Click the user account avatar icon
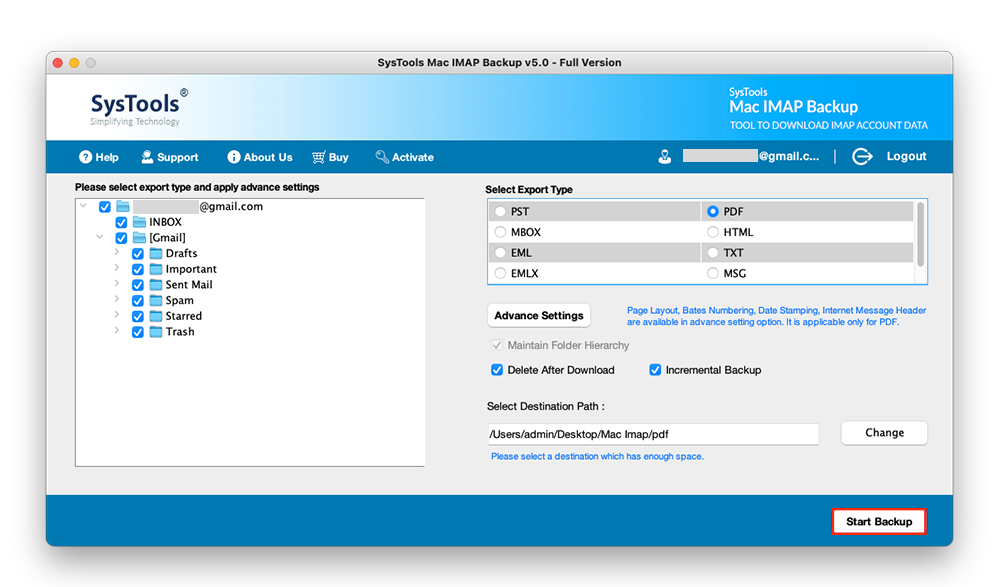Viewport: 999px width, 587px height. tap(665, 157)
